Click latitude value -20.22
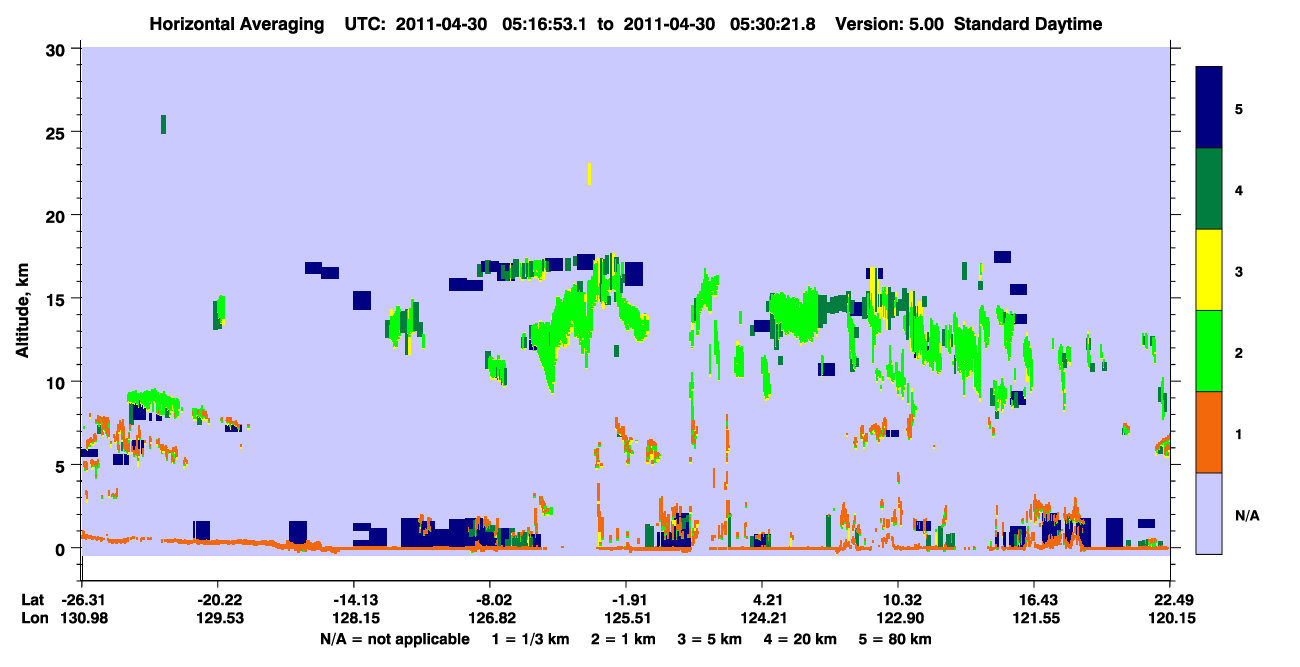This screenshot has height=667, width=1300. click(x=217, y=600)
